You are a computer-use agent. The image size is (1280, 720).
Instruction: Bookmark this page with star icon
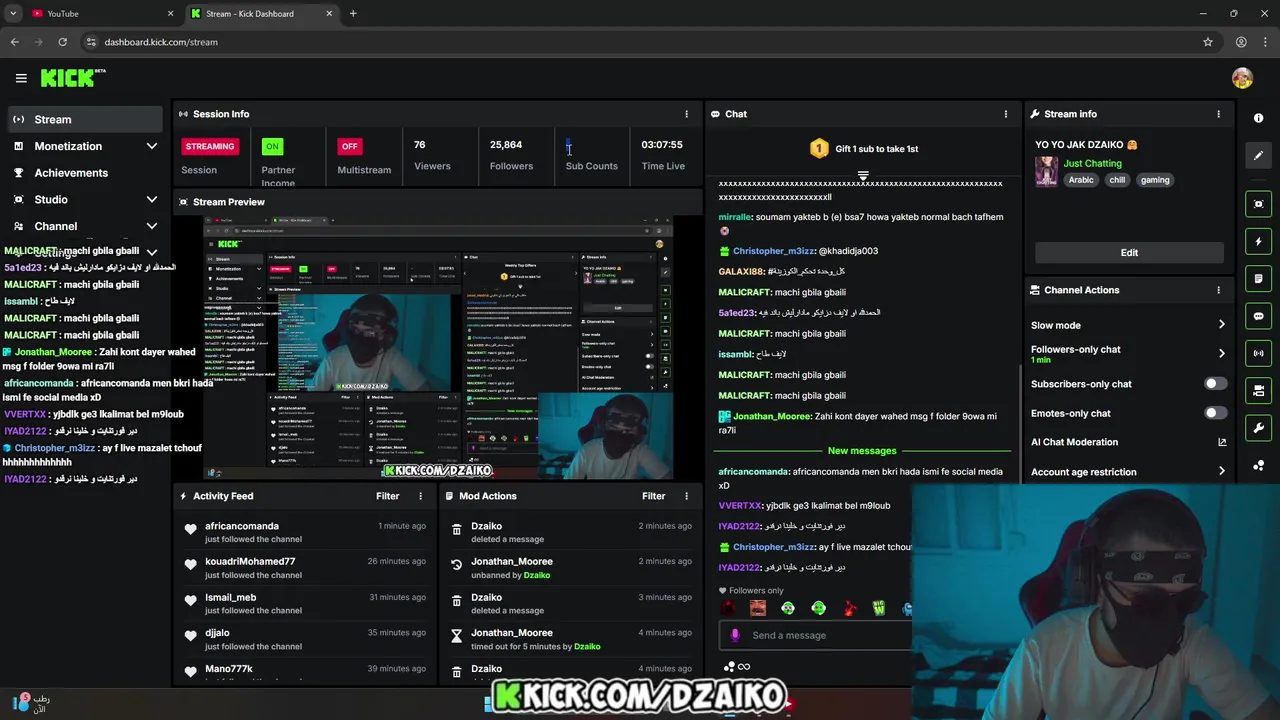1208,42
